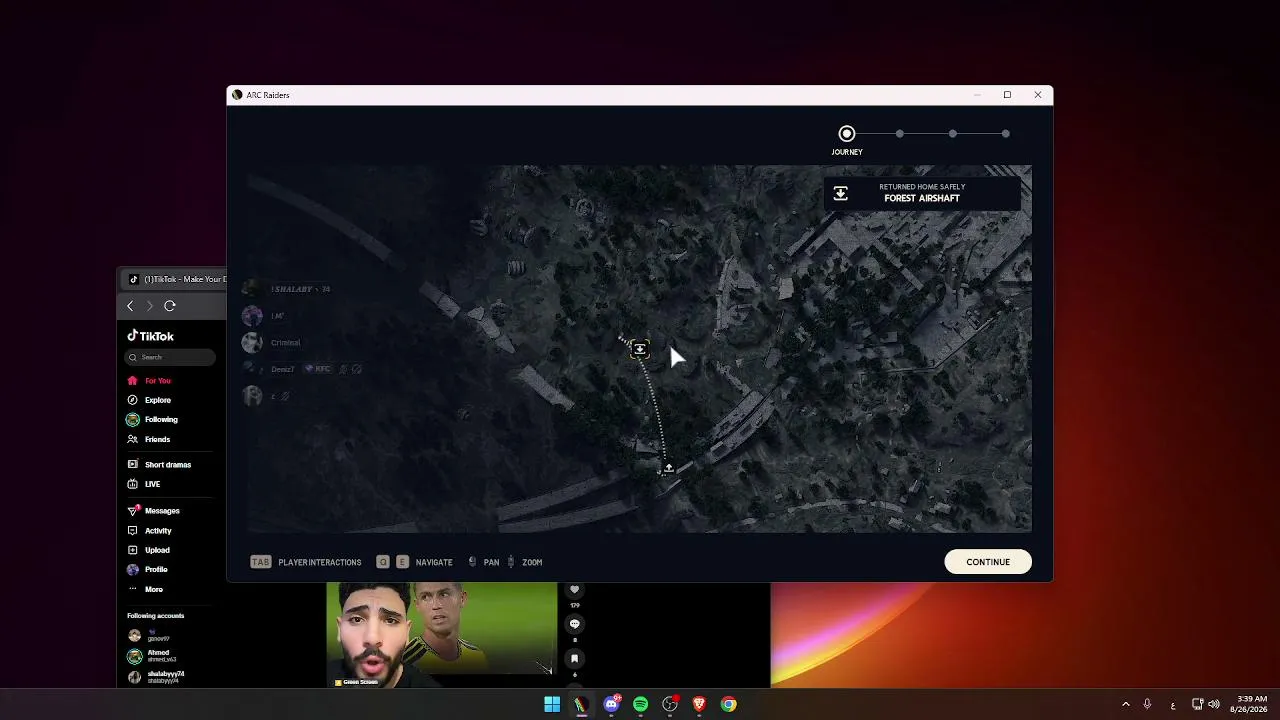The height and width of the screenshot is (720, 1280).
Task: Open Following in the TikTok sidebar
Action: coord(152,420)
